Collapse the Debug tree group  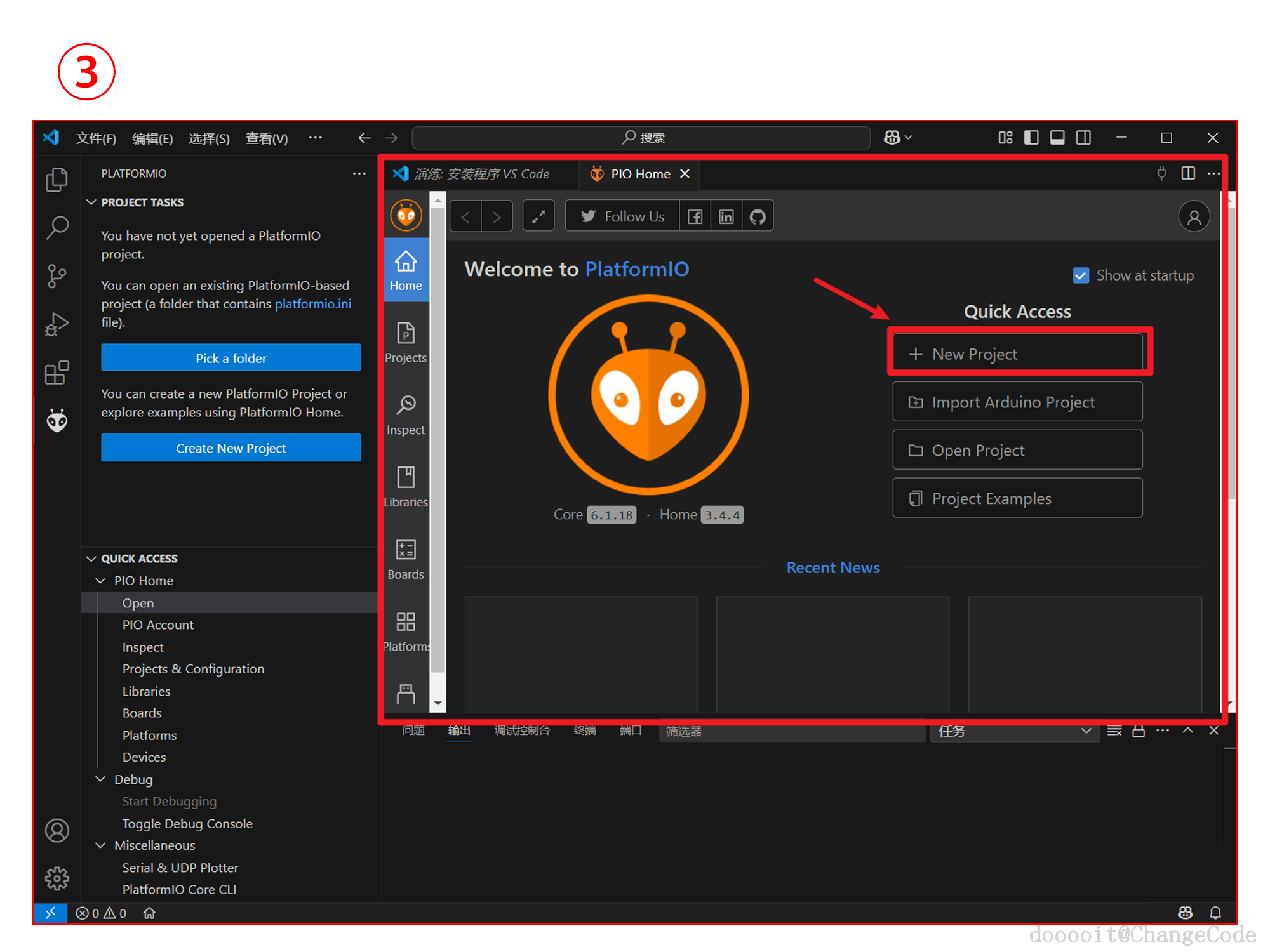pyautogui.click(x=100, y=779)
